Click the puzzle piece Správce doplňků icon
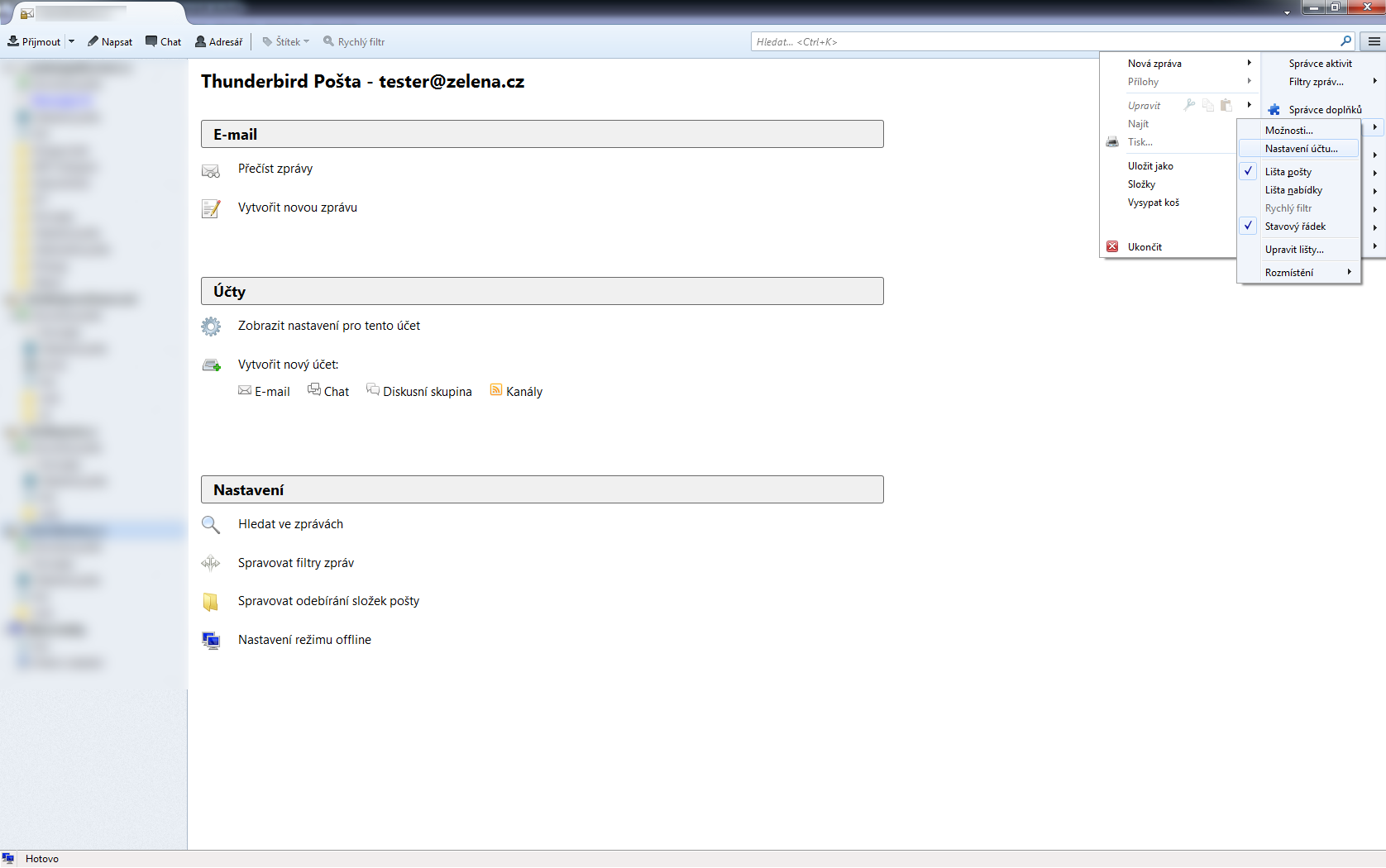 1274,110
